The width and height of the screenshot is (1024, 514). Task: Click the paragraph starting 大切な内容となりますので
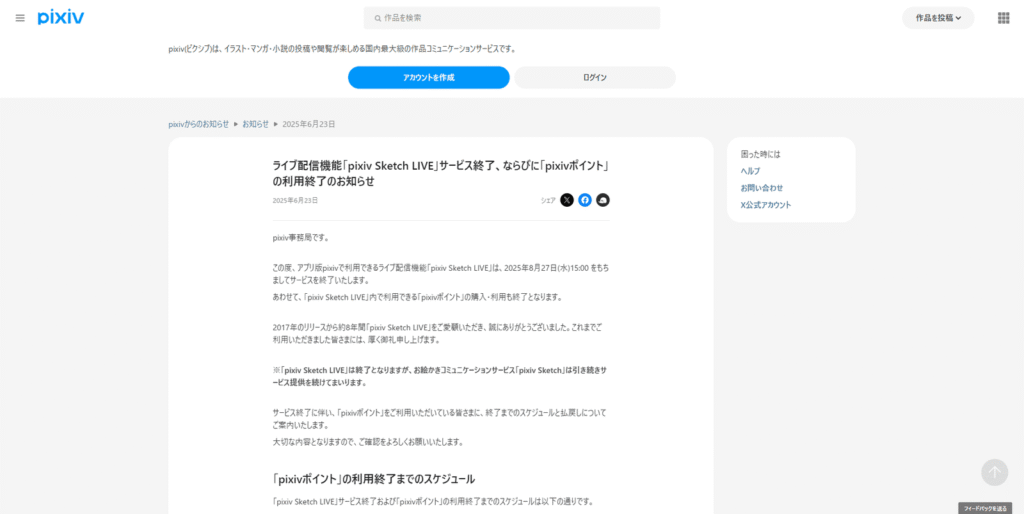click(368, 442)
